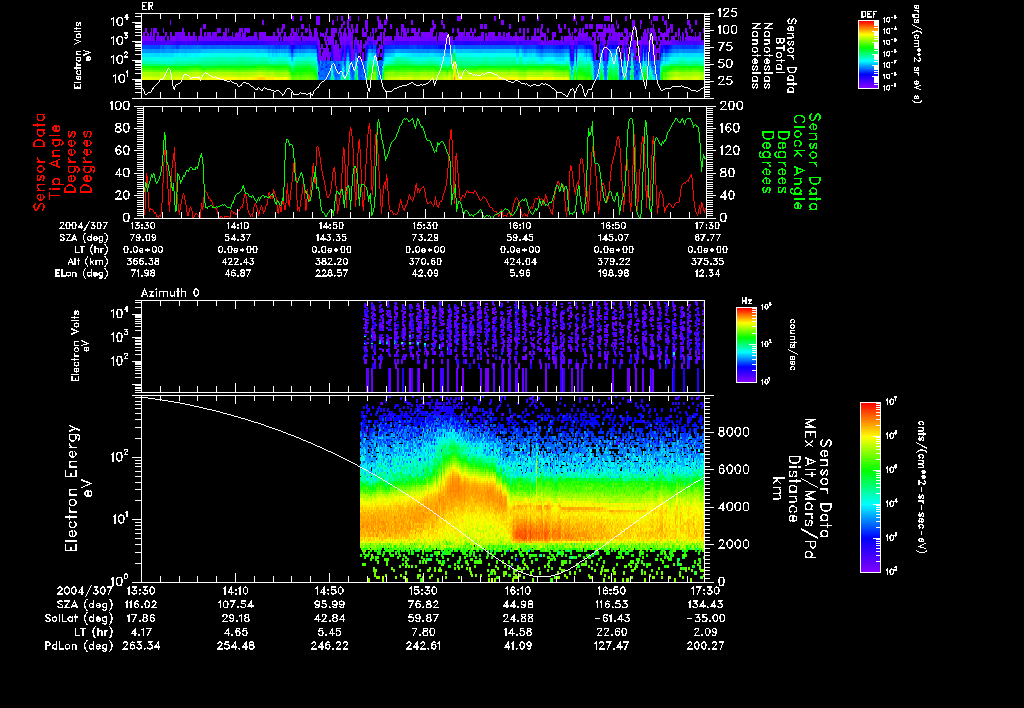Click the '8000' km distance tick label
The width and height of the screenshot is (1024, 708).
click(733, 432)
